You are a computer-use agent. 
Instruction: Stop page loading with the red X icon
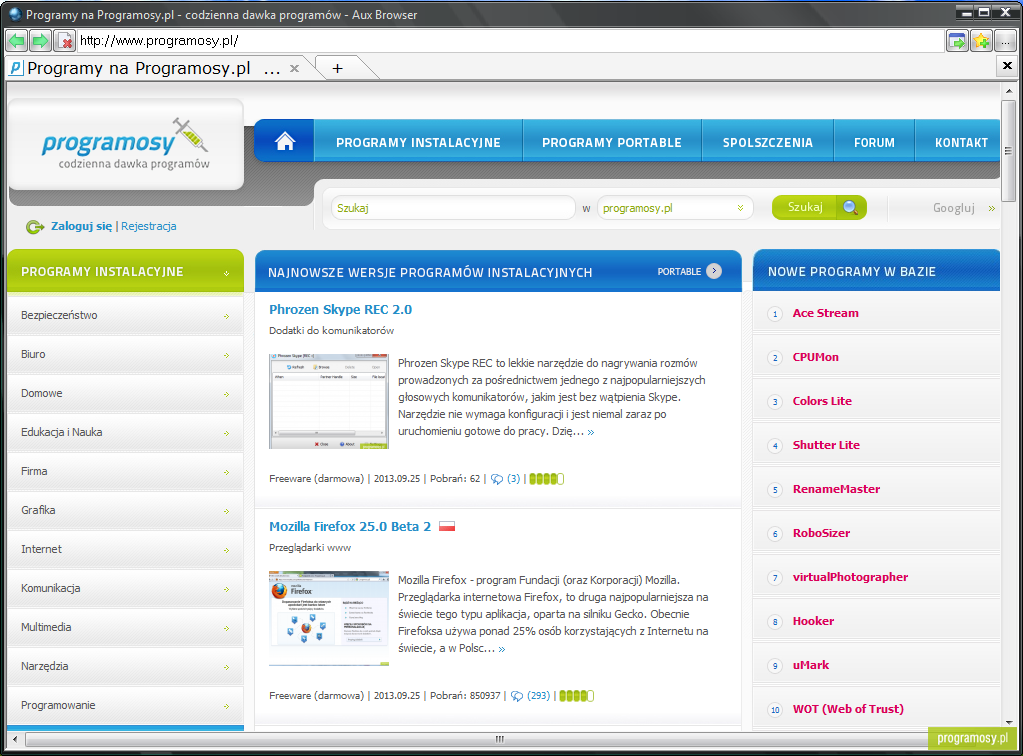pyautogui.click(x=65, y=41)
